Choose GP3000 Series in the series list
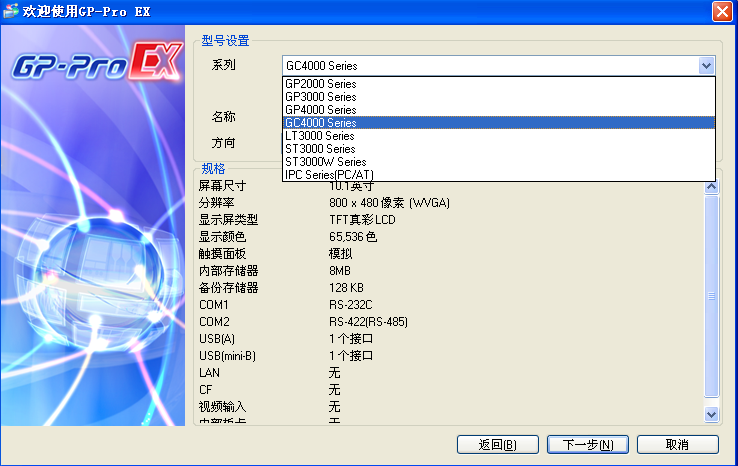Image resolution: width=738 pixels, height=466 pixels. point(320,97)
